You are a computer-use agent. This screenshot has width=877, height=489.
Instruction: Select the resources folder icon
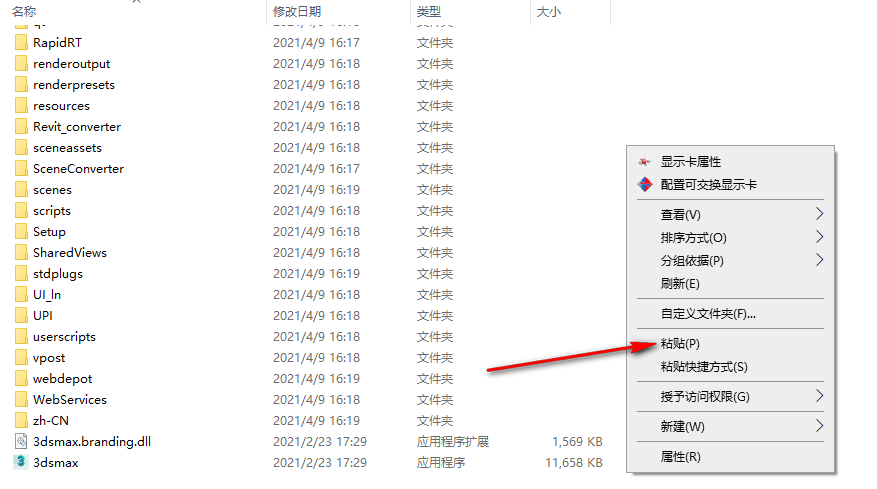click(21, 106)
